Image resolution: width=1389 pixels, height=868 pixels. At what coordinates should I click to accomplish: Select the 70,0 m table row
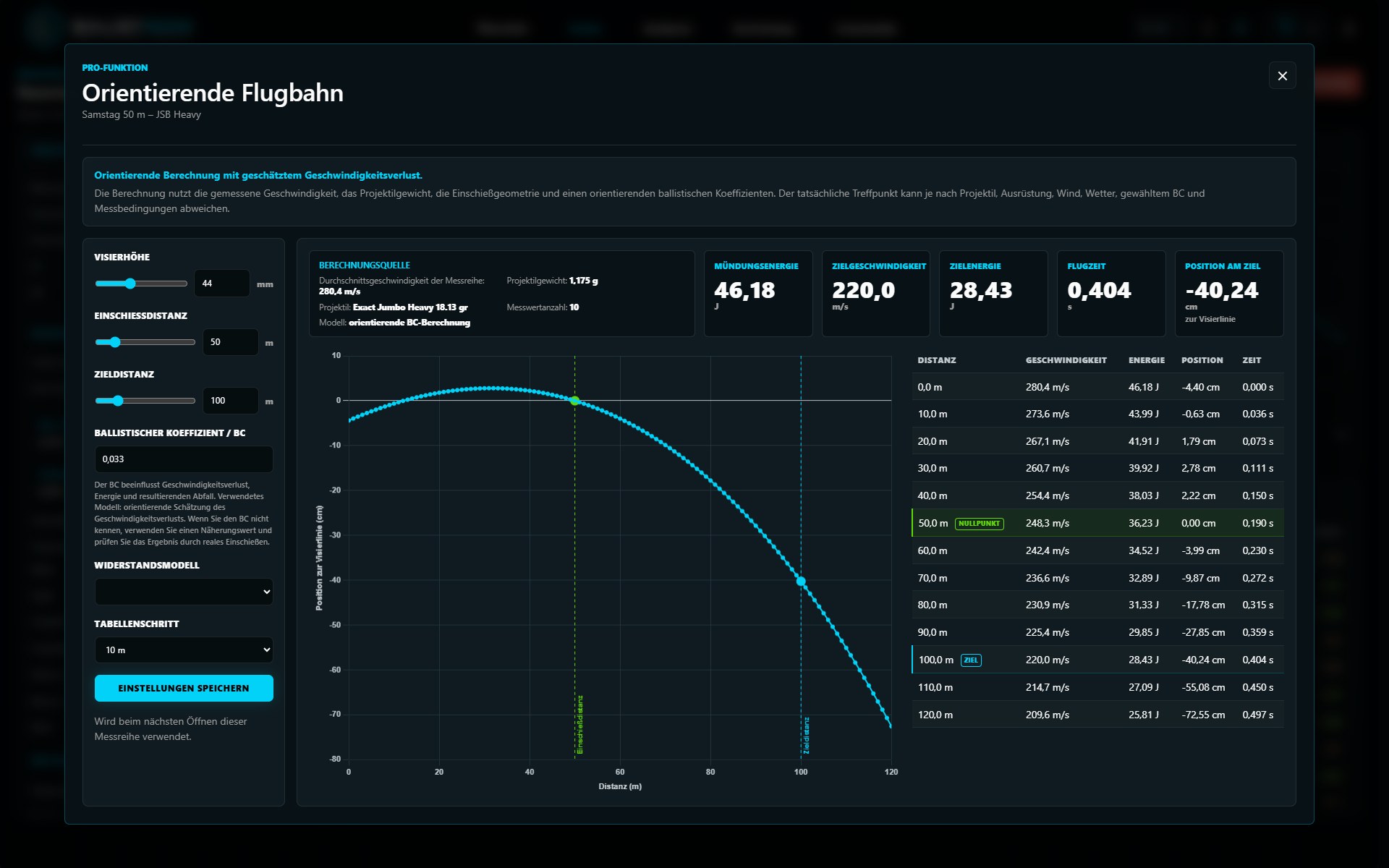click(x=1097, y=578)
